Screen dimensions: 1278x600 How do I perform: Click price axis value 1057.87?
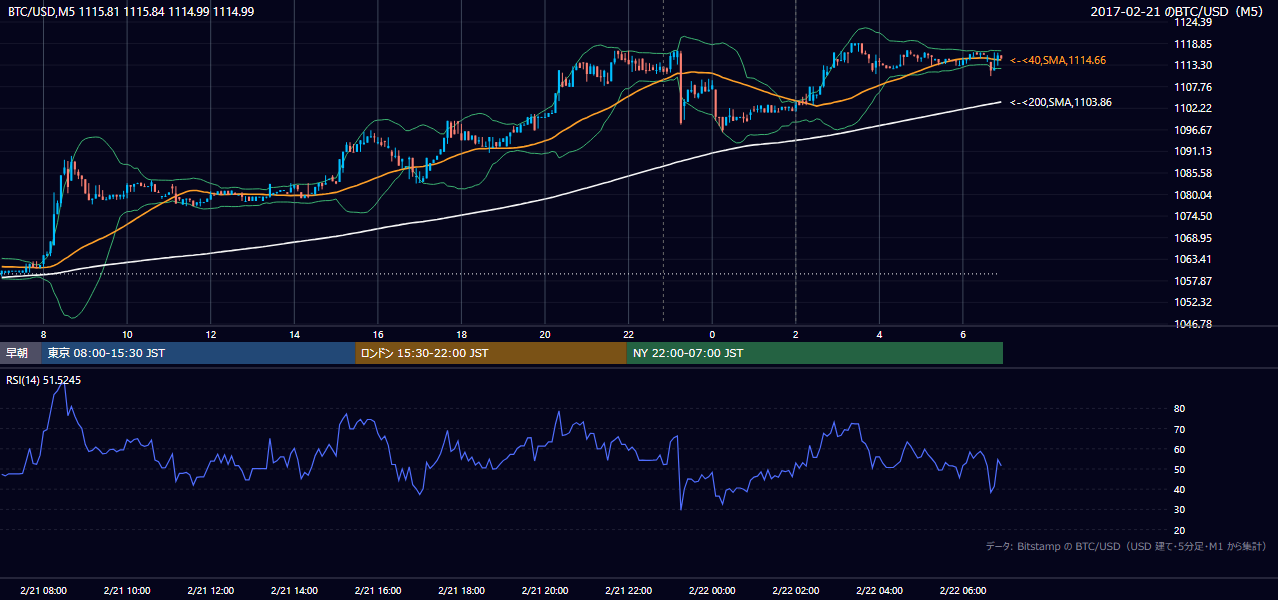1193,281
